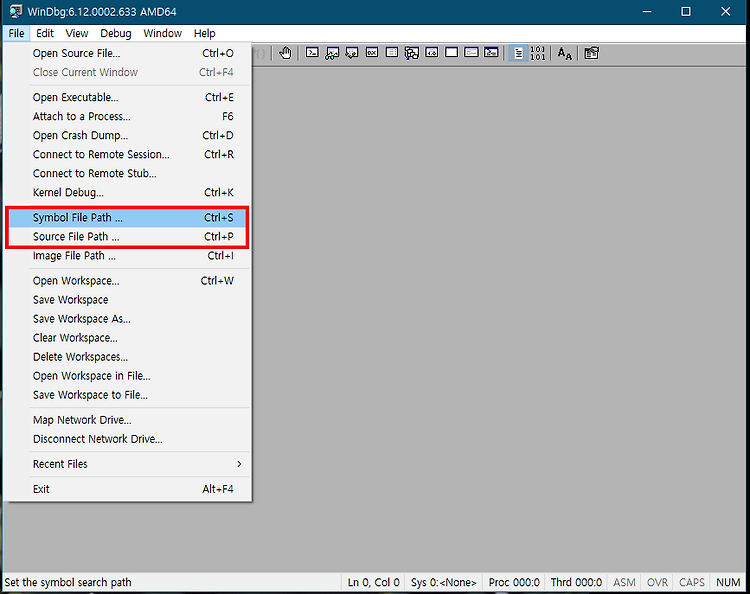Screen dimensions: 750x594
Task: Open the Call Stack window toolbar icon
Action: click(411, 53)
